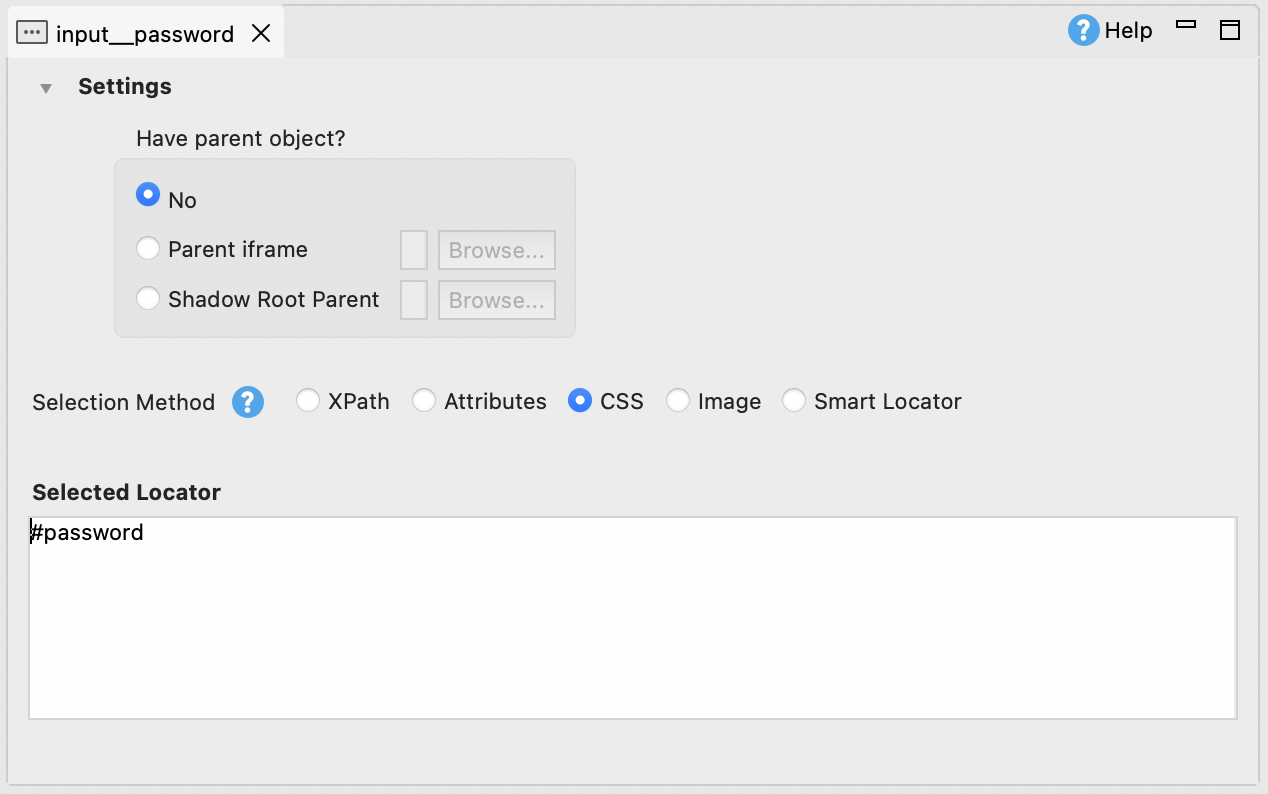Collapse the Settings section
The width and height of the screenshot is (1268, 794).
tap(46, 88)
